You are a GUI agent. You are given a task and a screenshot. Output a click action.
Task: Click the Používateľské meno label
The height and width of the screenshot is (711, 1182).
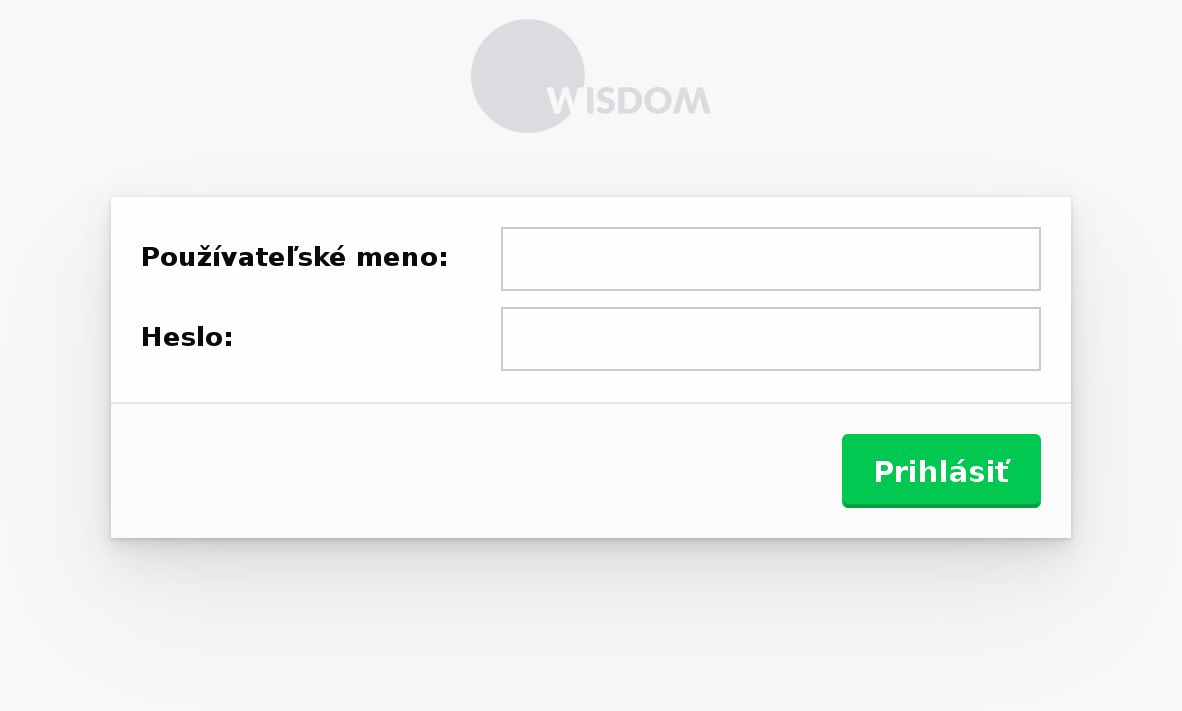295,257
